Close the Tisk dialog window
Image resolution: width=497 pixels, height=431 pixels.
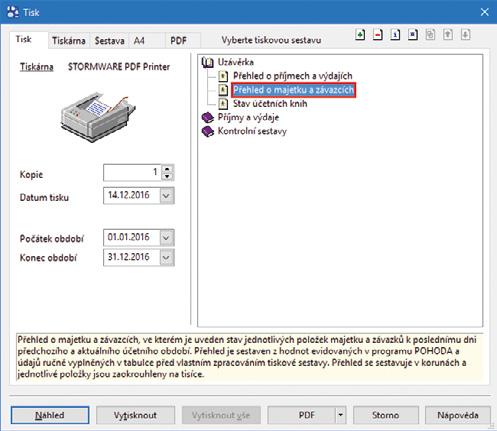point(484,12)
